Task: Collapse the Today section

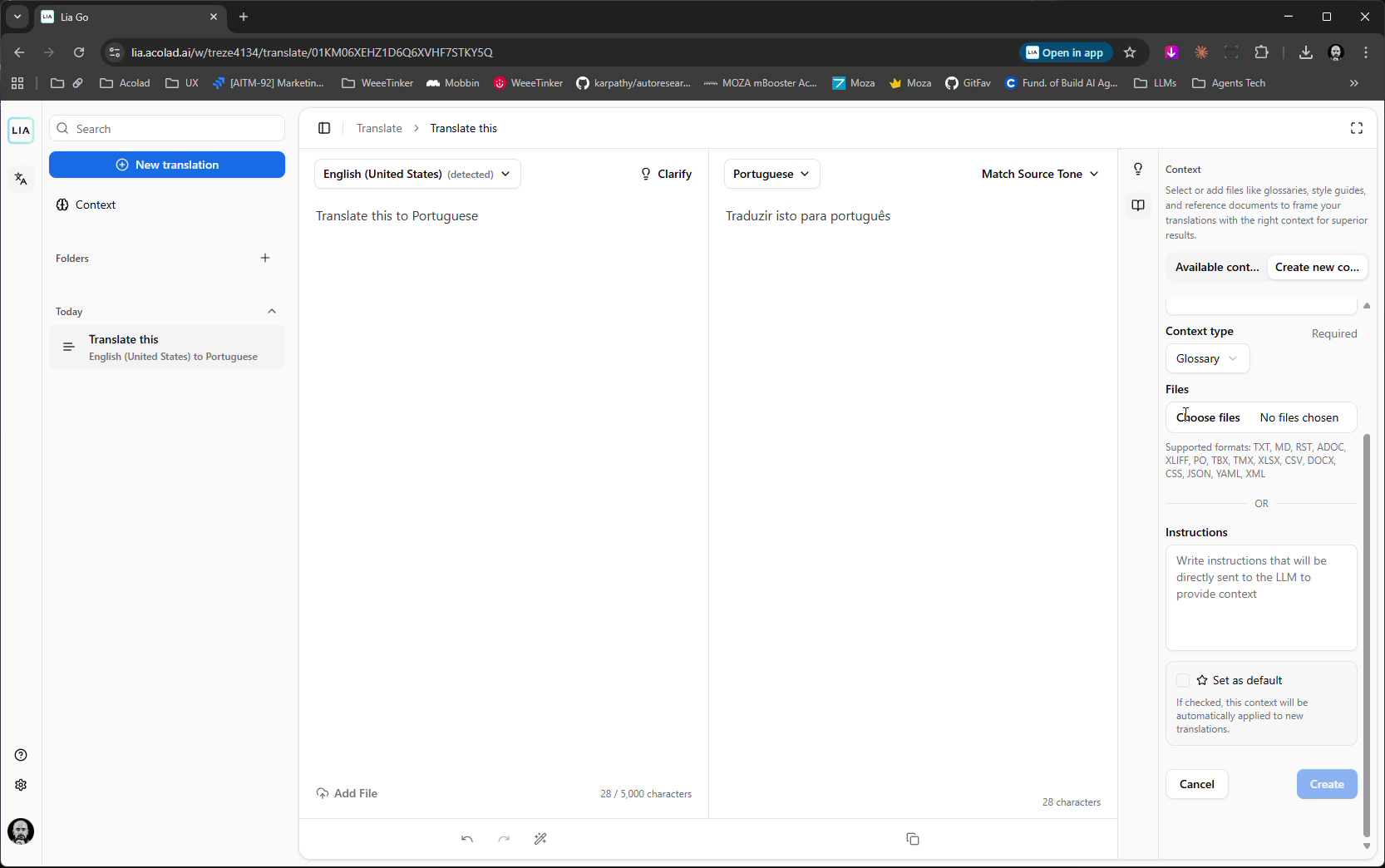Action: pyautogui.click(x=272, y=312)
